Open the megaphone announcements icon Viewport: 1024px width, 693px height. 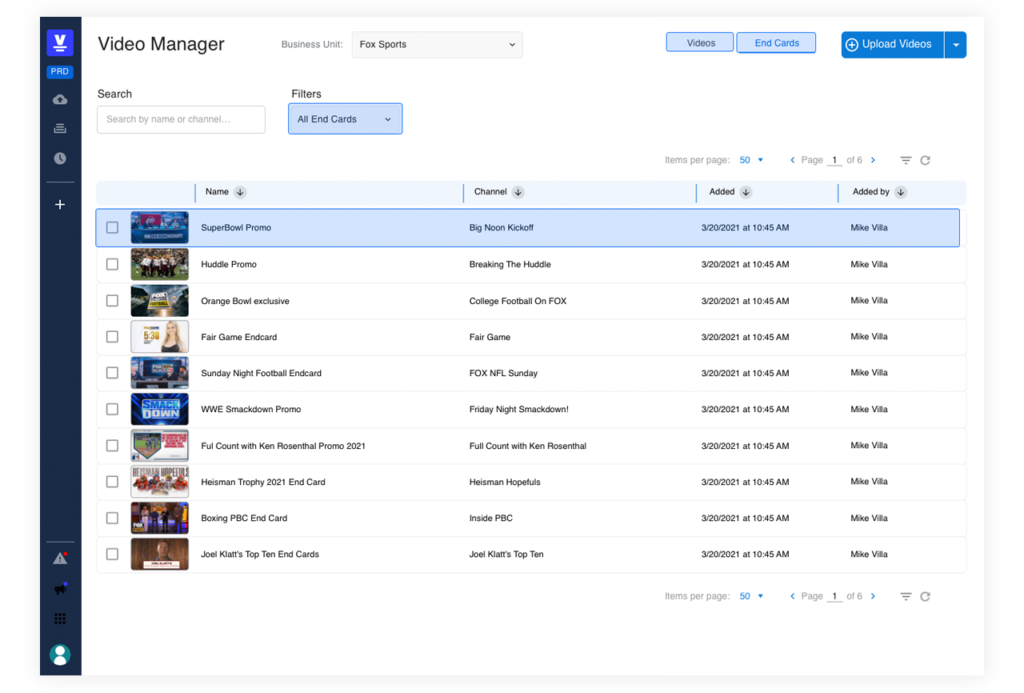tap(60, 589)
